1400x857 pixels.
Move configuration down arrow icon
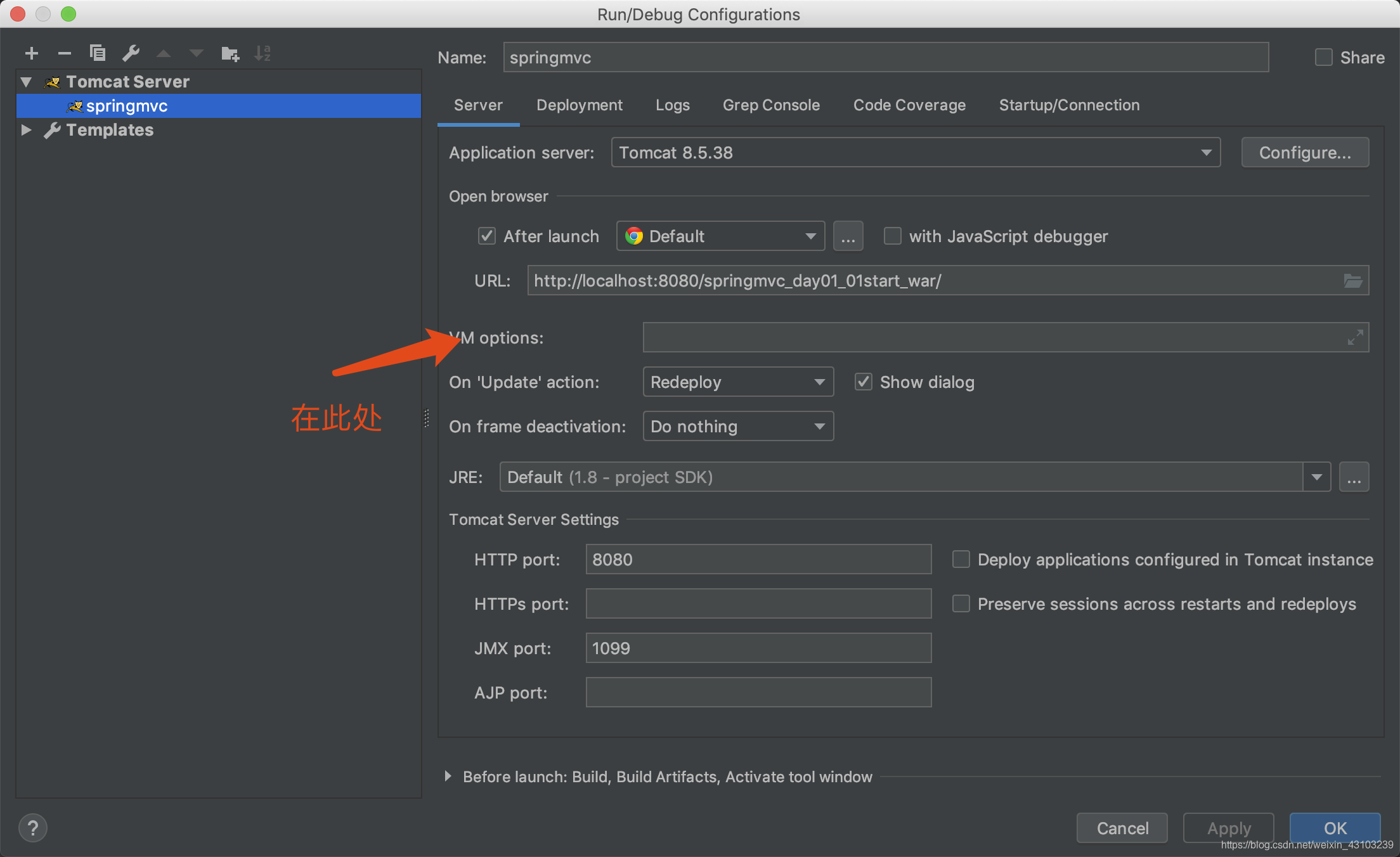197,54
